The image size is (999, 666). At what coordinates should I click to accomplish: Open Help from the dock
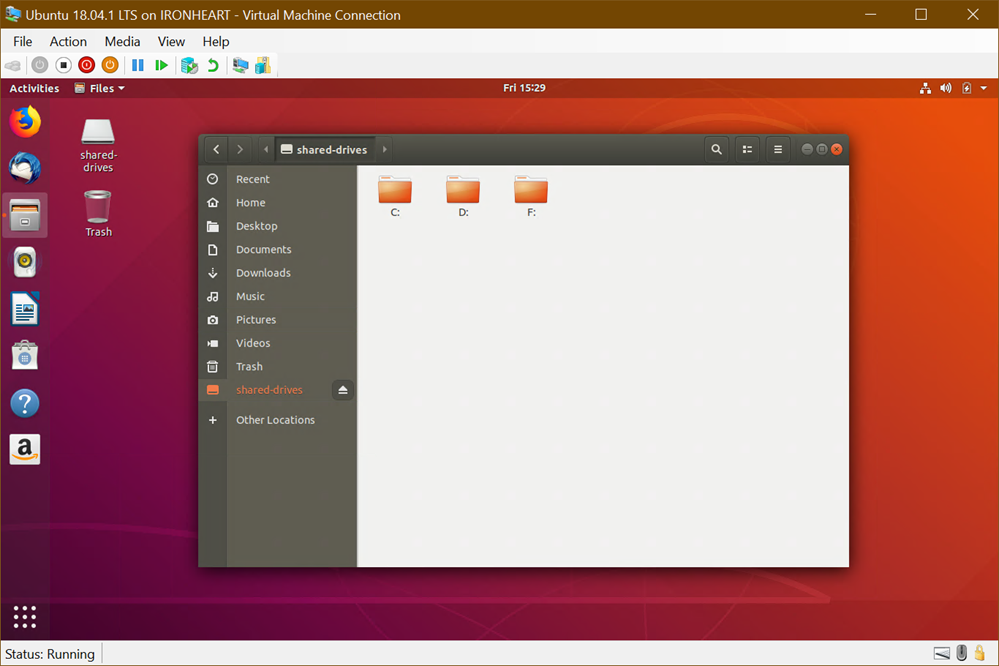tap(25, 403)
